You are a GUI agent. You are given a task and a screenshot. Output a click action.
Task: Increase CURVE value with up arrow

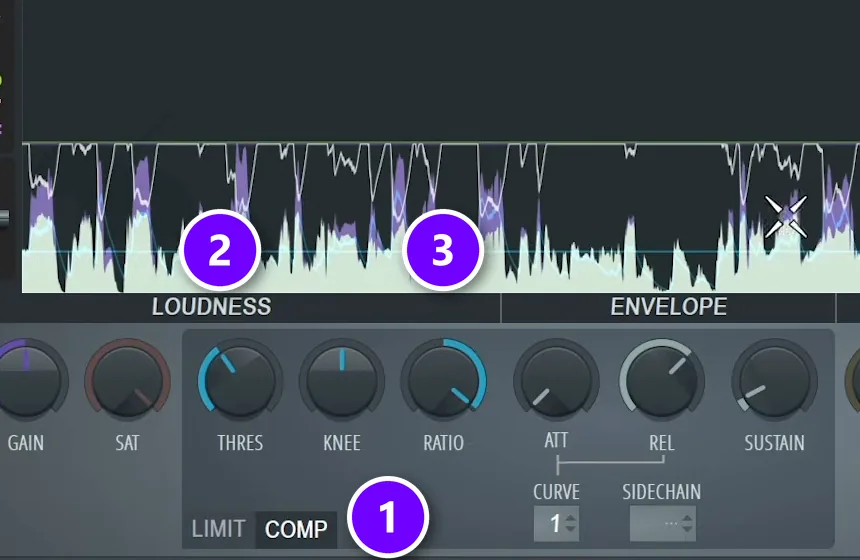pos(570,518)
